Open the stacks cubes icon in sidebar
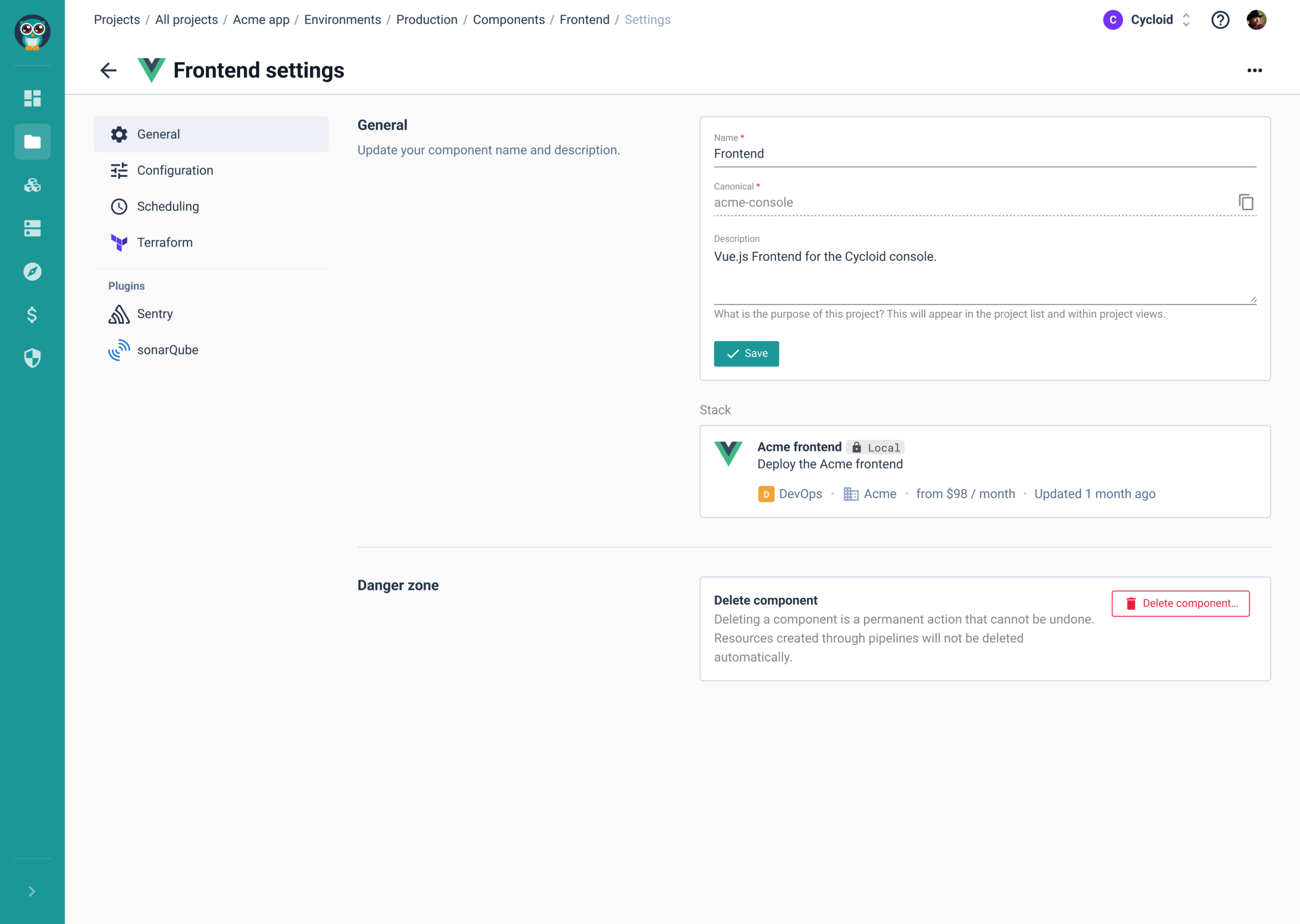Screen dimensions: 1300x924 pos(32,185)
